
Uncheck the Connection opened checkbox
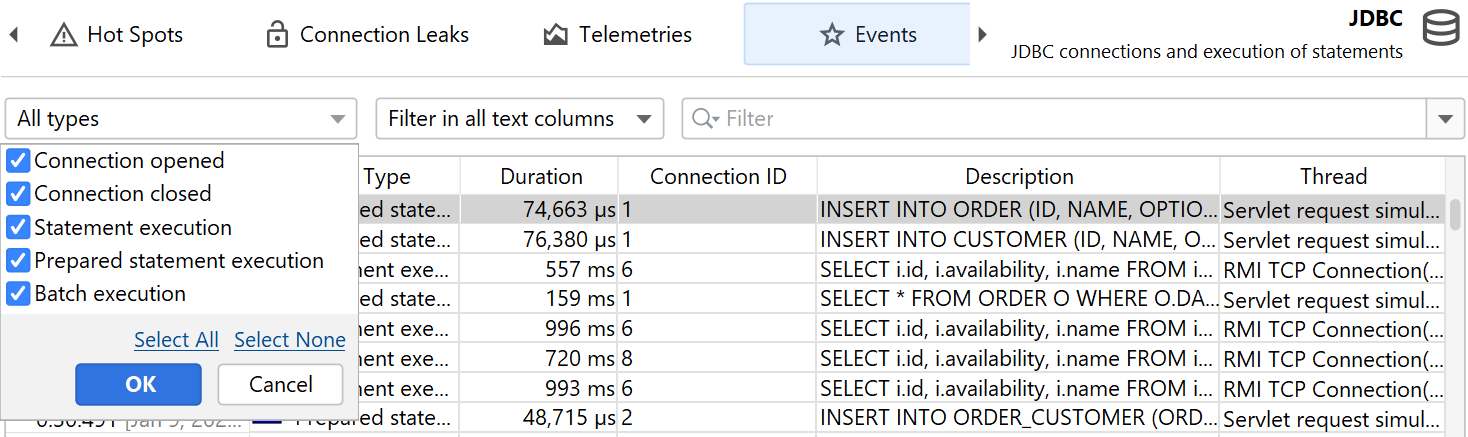(18, 161)
